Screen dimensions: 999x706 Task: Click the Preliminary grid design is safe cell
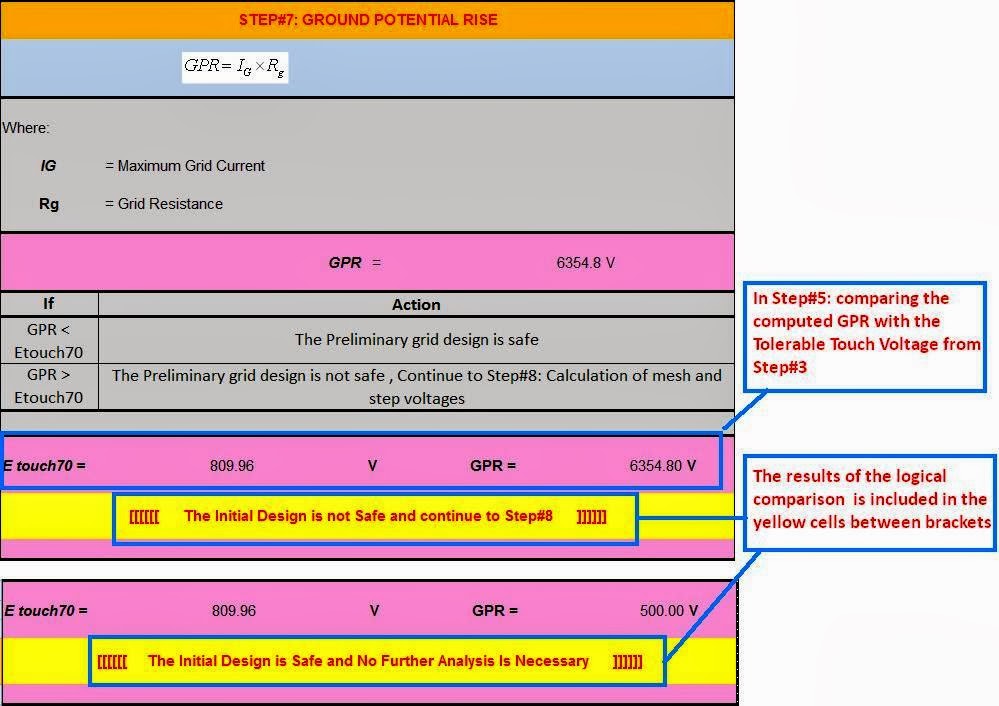click(416, 340)
